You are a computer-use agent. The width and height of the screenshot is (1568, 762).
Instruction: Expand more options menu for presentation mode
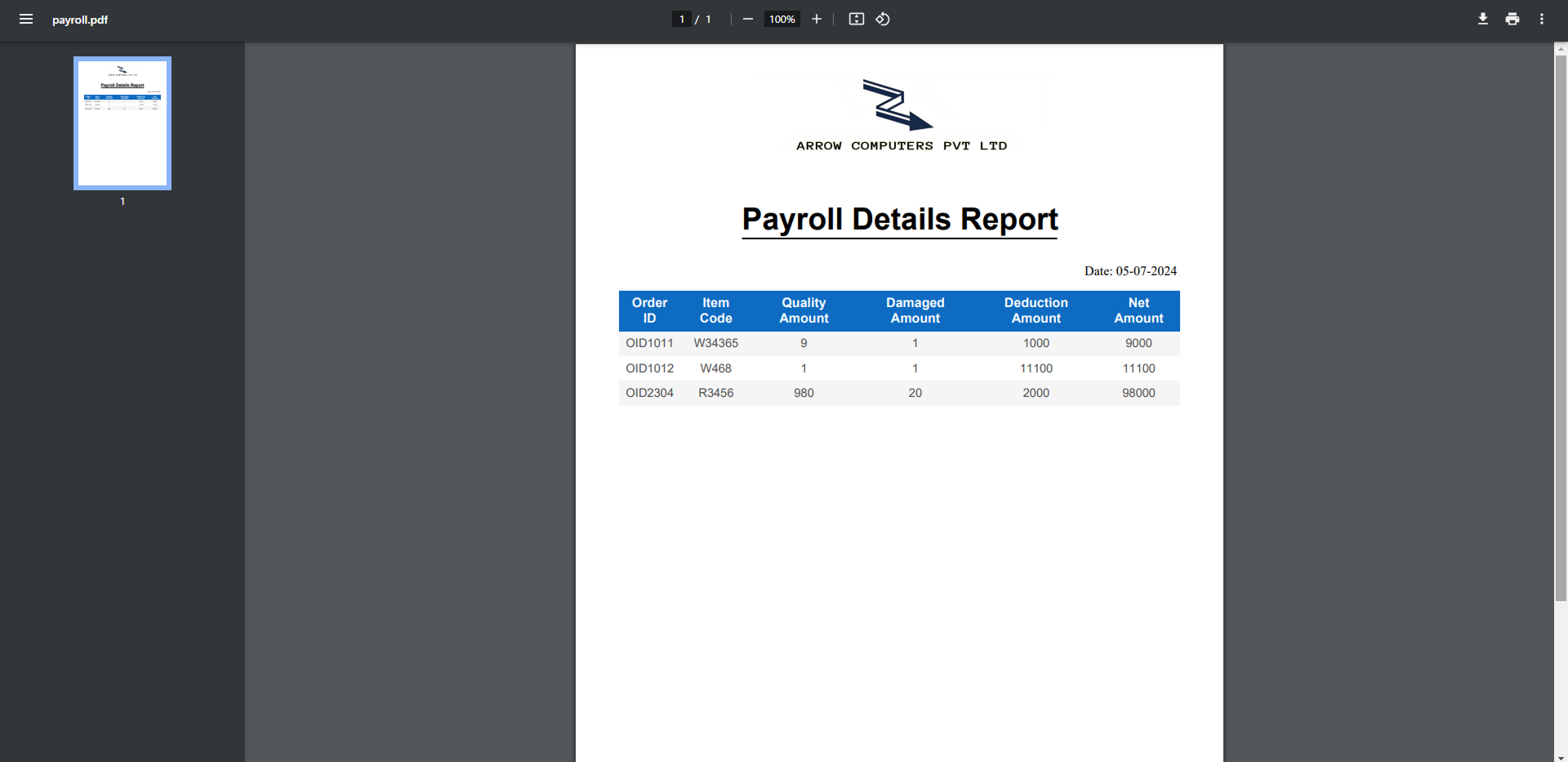tap(1542, 19)
